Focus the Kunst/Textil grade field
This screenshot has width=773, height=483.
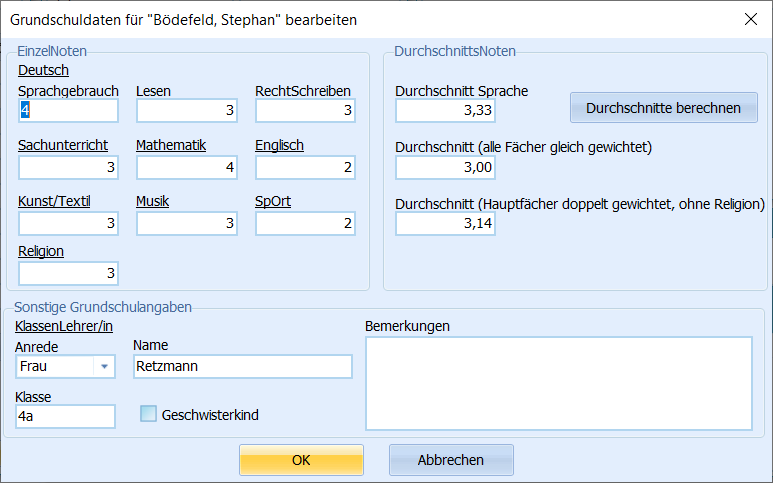click(69, 223)
